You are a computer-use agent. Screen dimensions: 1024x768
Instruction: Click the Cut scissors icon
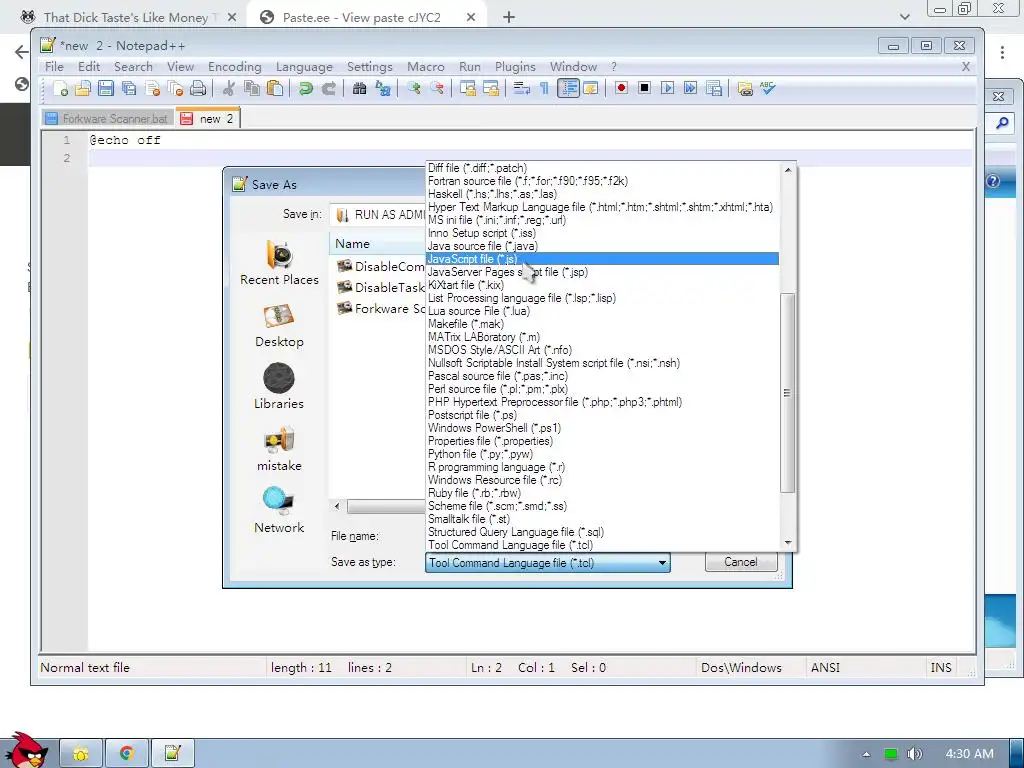click(228, 88)
